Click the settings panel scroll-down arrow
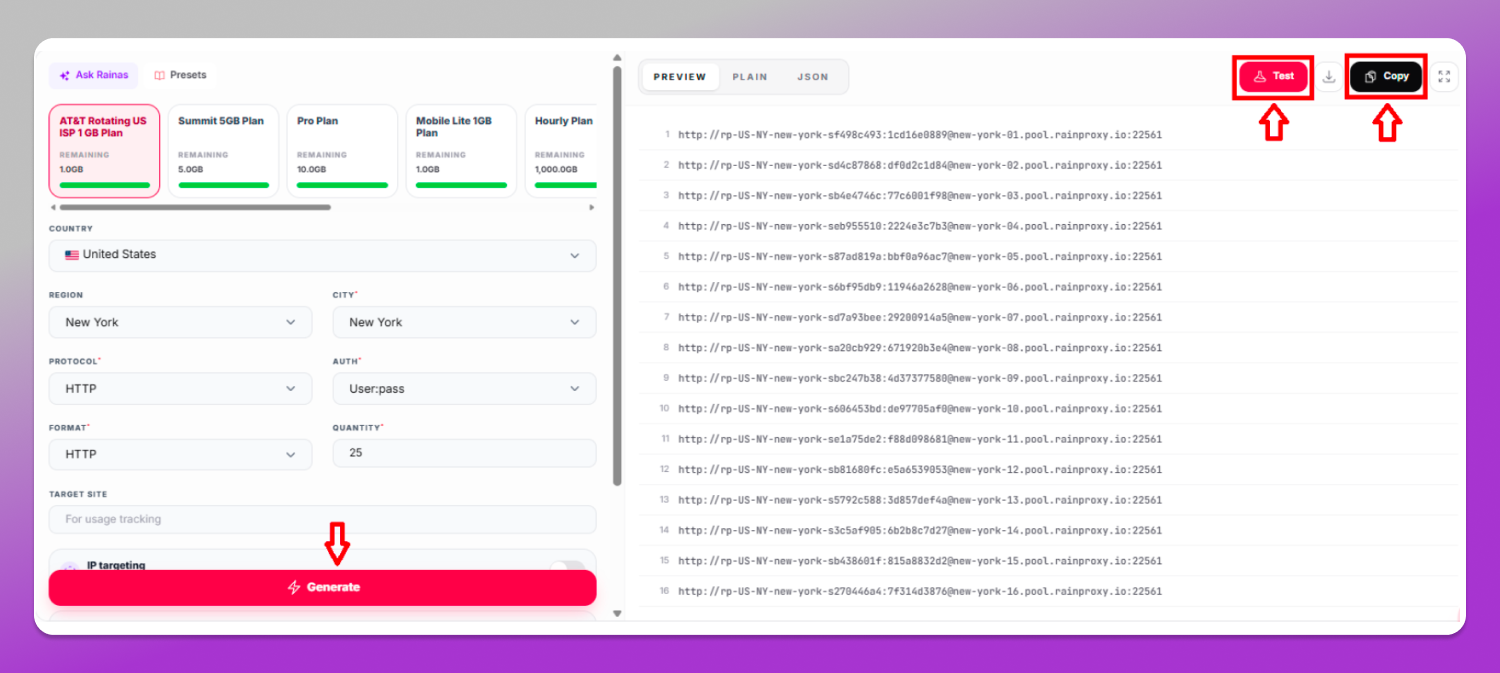 (x=617, y=613)
